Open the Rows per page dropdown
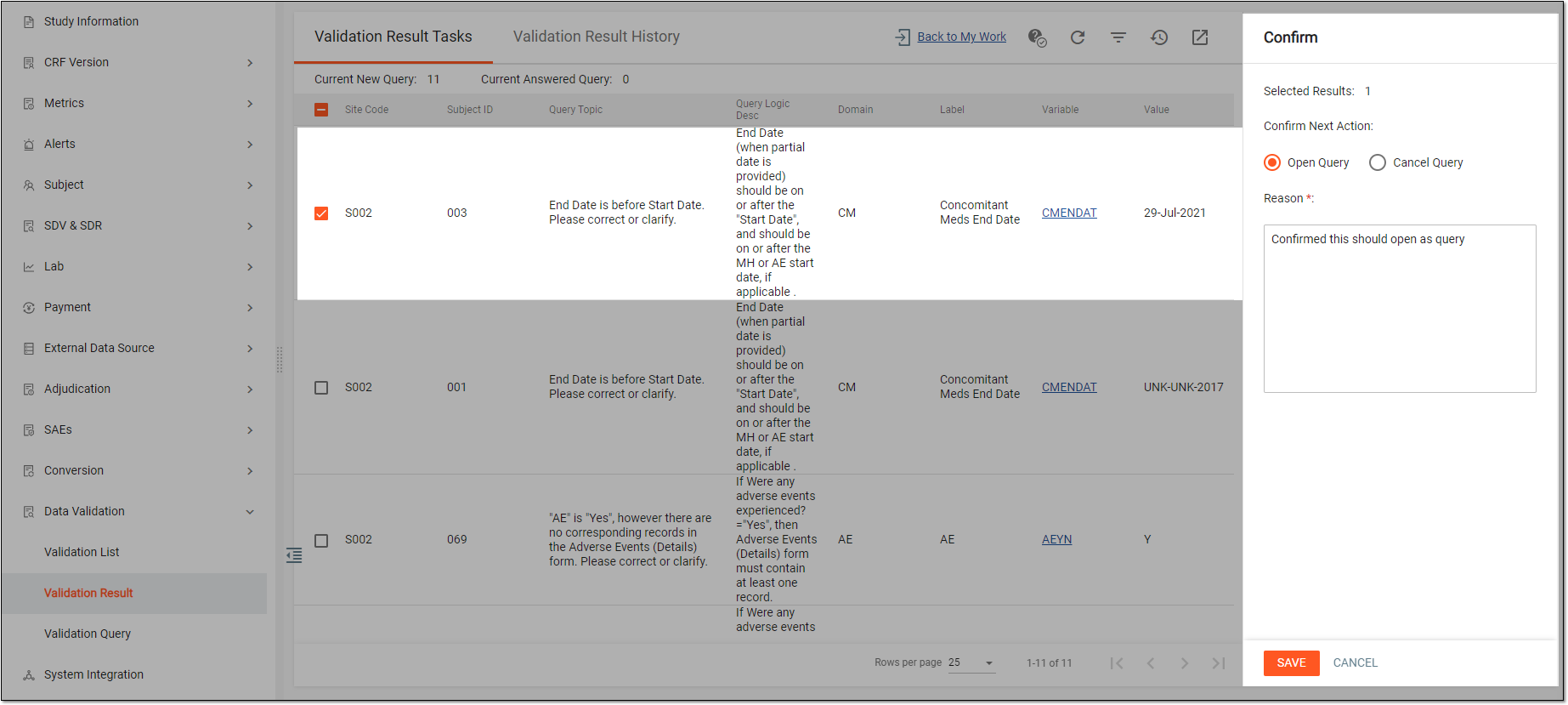This screenshot has height=705, width=1568. point(971,663)
